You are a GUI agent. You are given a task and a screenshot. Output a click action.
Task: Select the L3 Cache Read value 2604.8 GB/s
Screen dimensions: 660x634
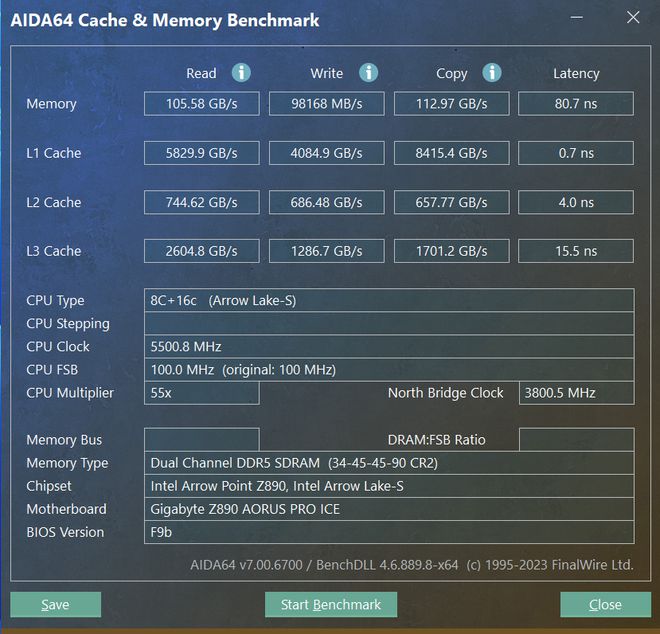(x=202, y=251)
